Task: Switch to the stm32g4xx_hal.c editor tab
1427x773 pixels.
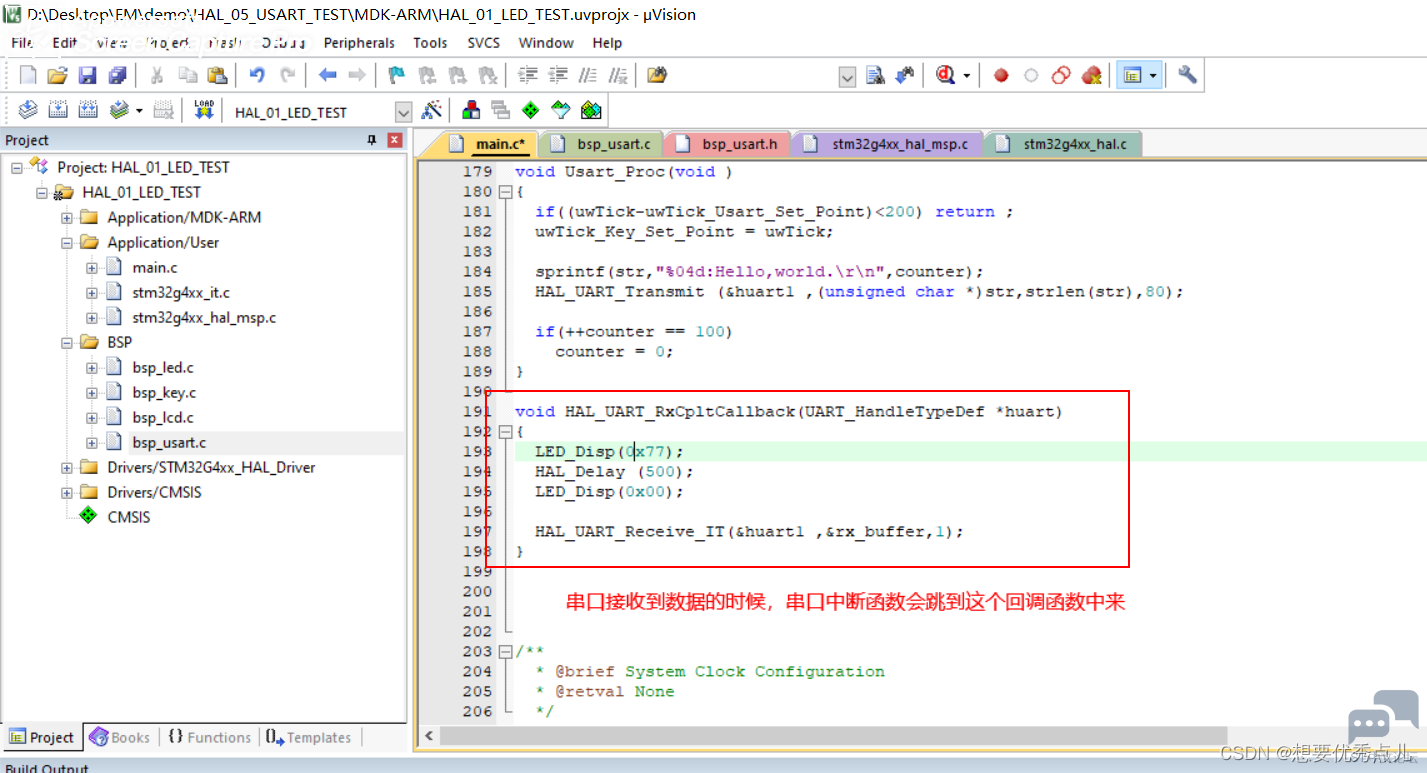Action: pos(1062,144)
